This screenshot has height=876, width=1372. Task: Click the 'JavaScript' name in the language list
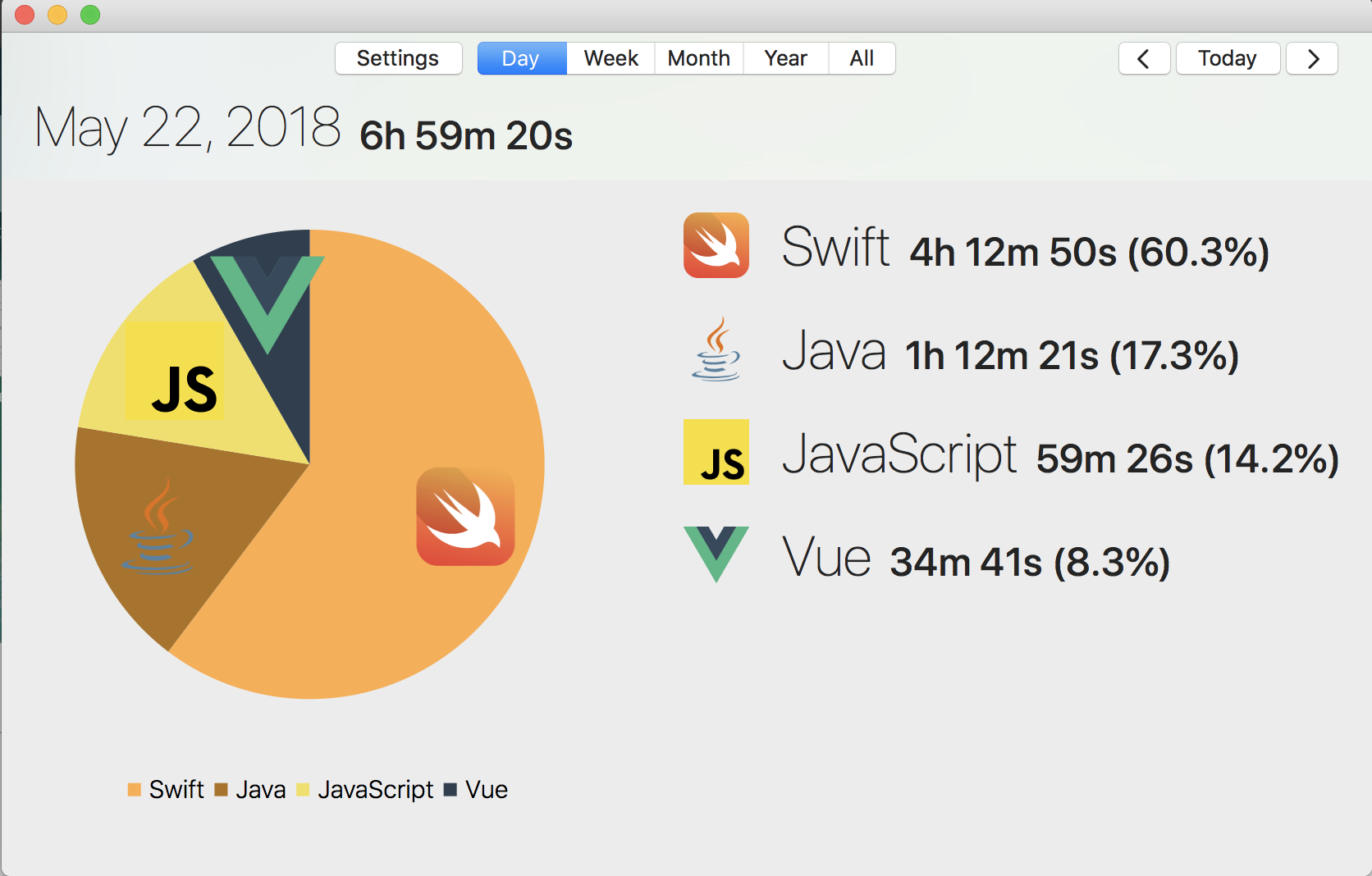click(899, 454)
